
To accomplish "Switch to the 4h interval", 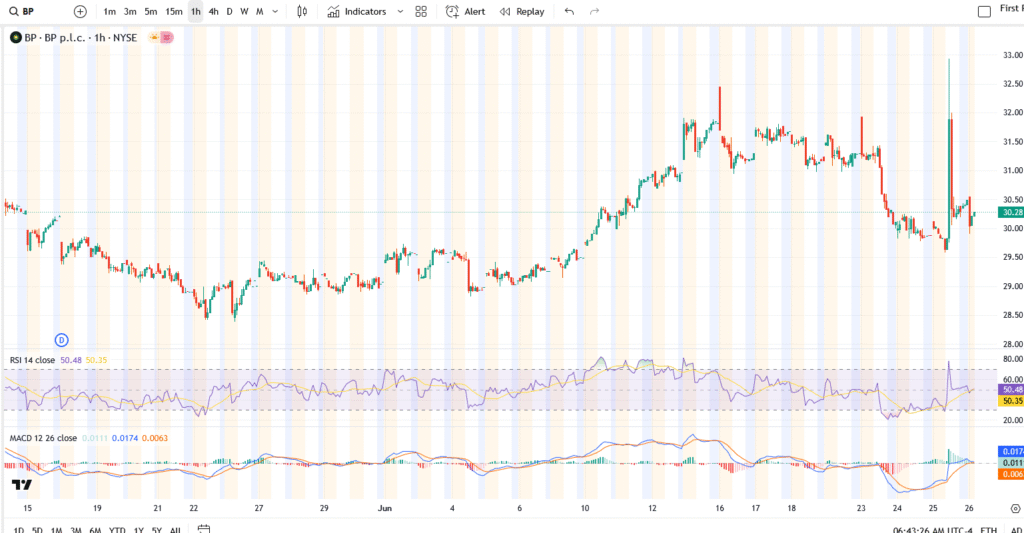I will [x=213, y=12].
